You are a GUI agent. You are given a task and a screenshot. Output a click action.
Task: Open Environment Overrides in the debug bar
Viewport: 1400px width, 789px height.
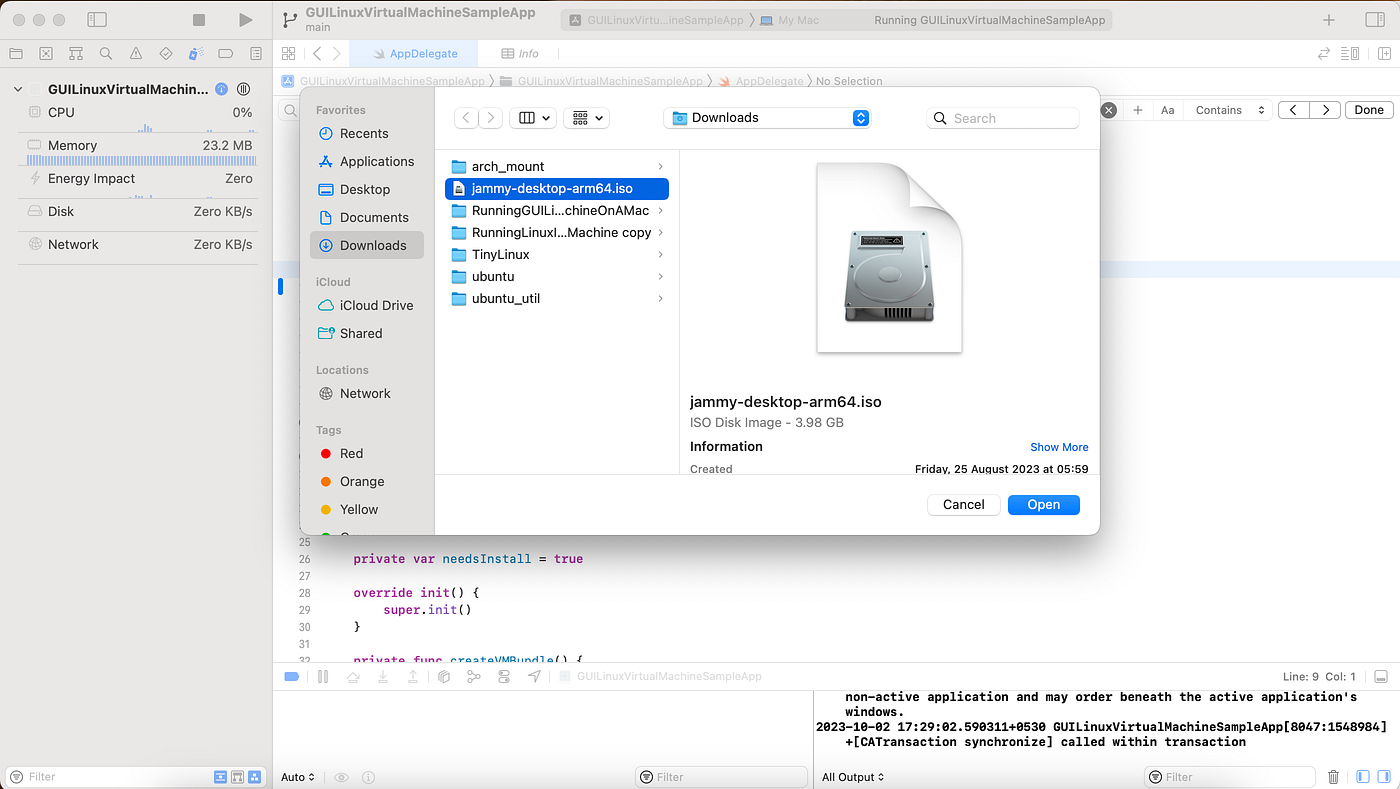505,676
